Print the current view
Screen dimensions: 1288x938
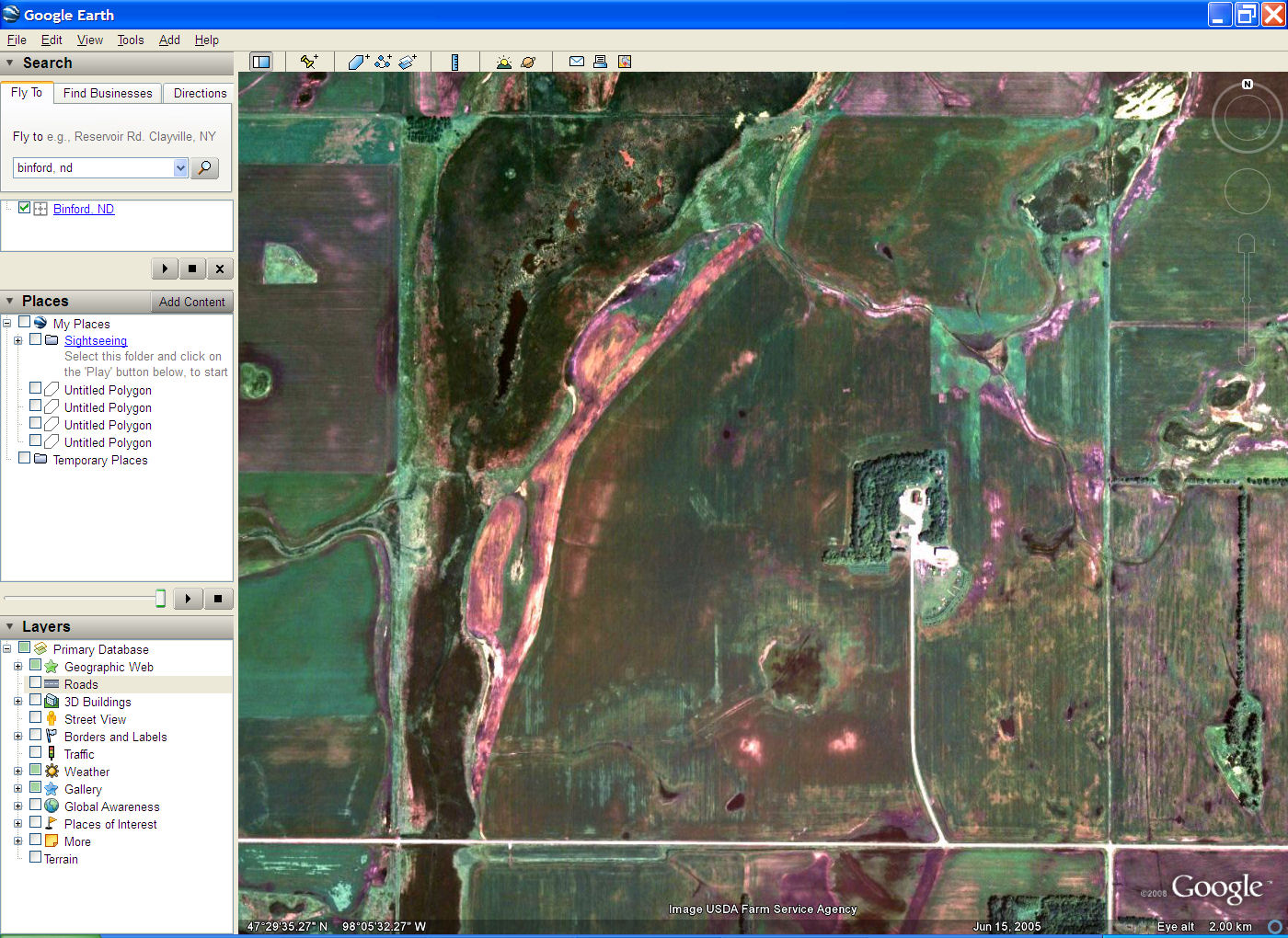[x=600, y=62]
